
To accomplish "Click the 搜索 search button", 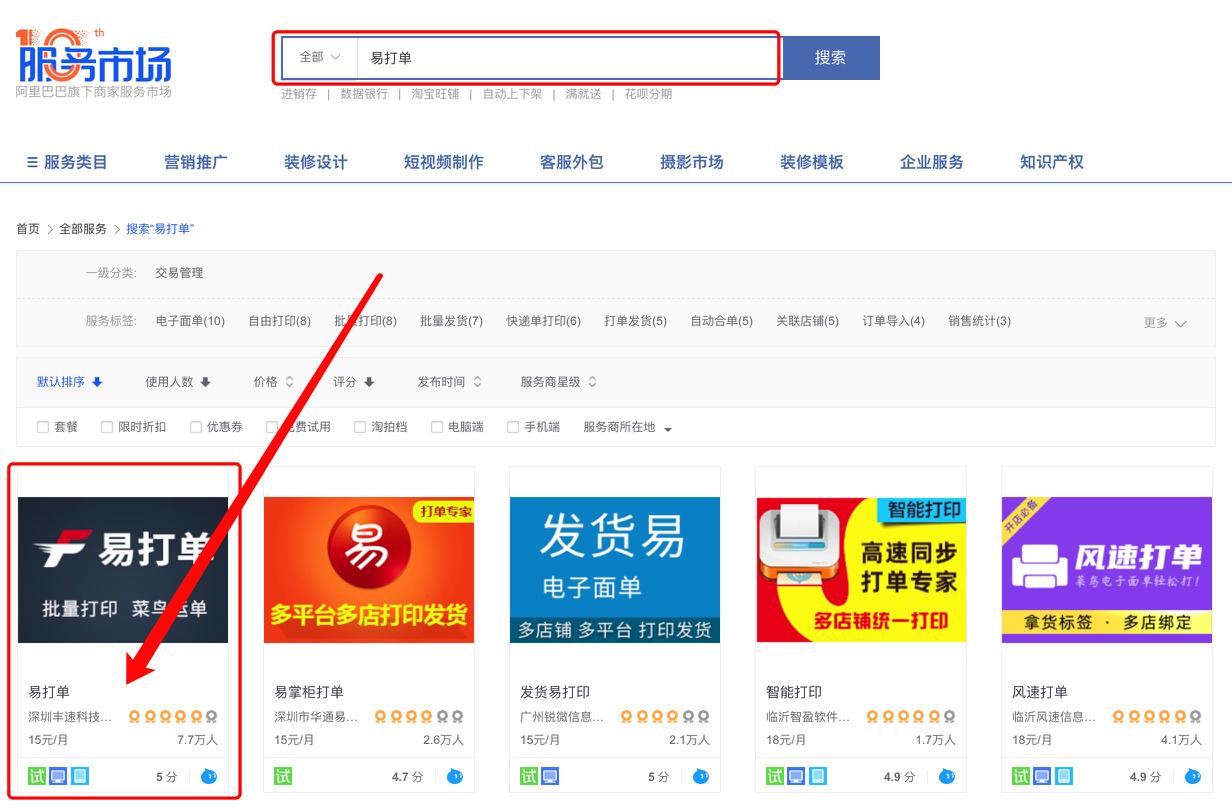I will coord(831,57).
